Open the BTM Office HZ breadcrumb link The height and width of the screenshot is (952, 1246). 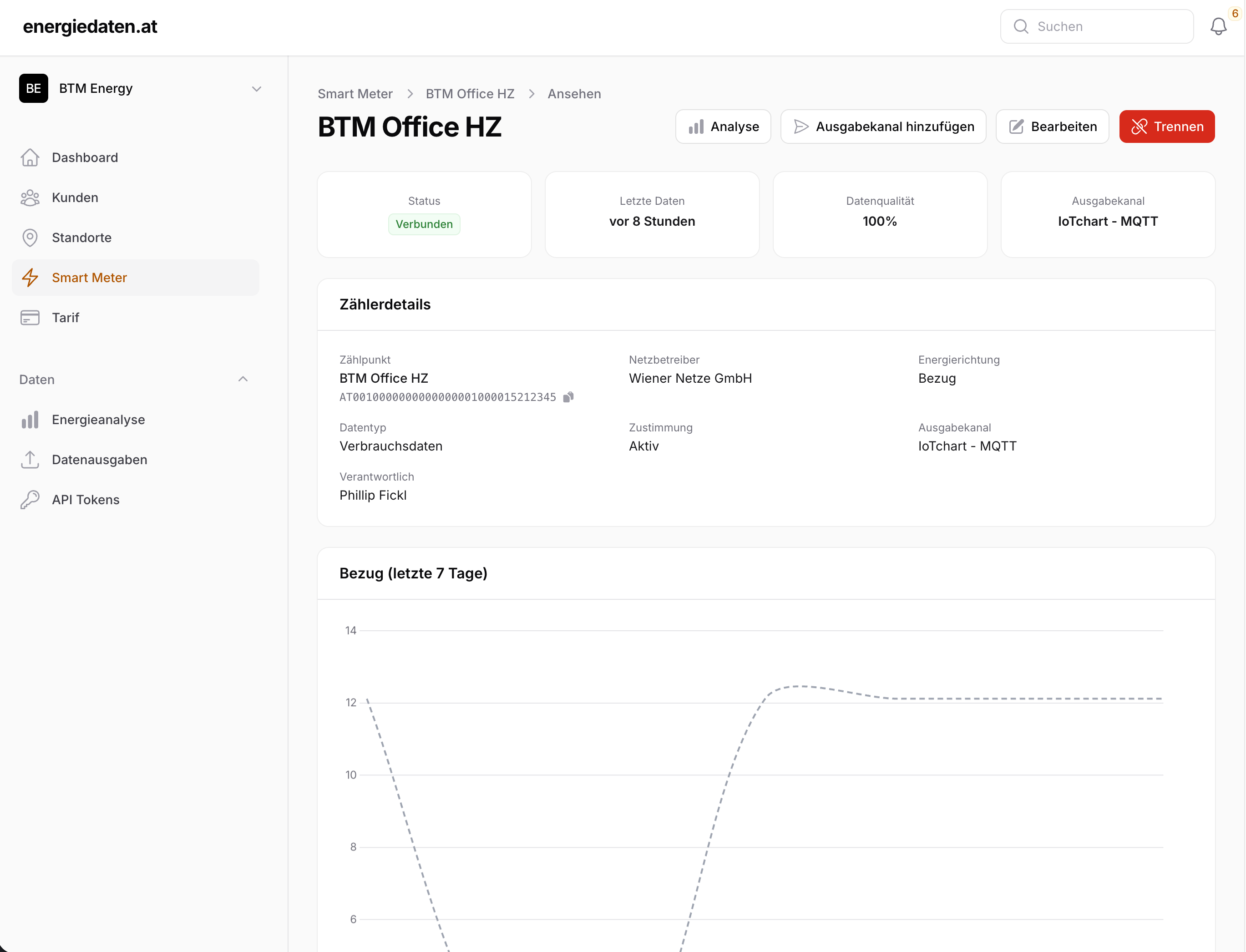[x=470, y=94]
